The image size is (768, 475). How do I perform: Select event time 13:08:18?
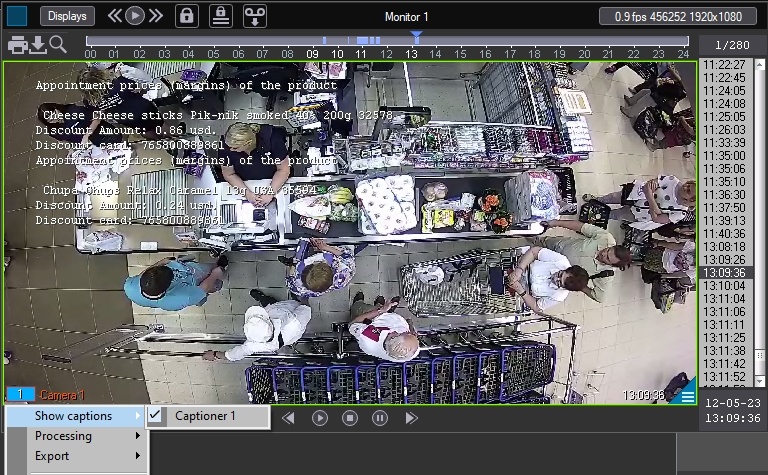click(724, 247)
